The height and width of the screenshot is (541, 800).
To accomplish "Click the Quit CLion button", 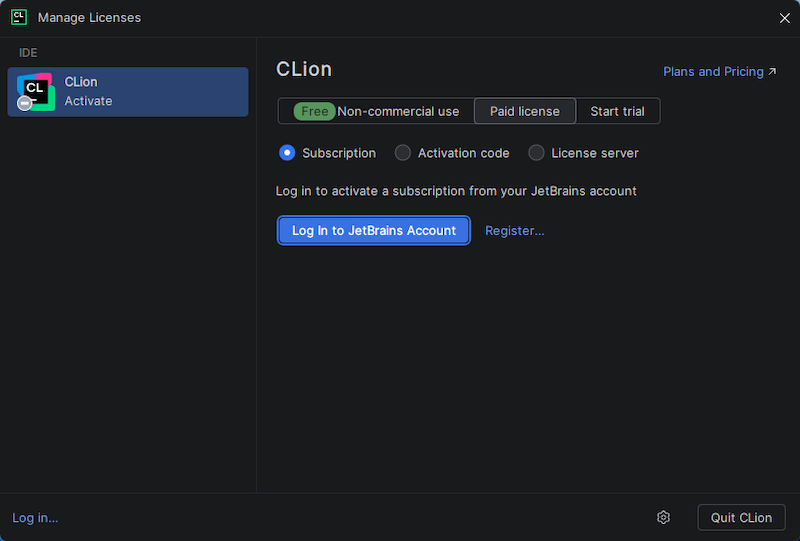I will coord(741,518).
